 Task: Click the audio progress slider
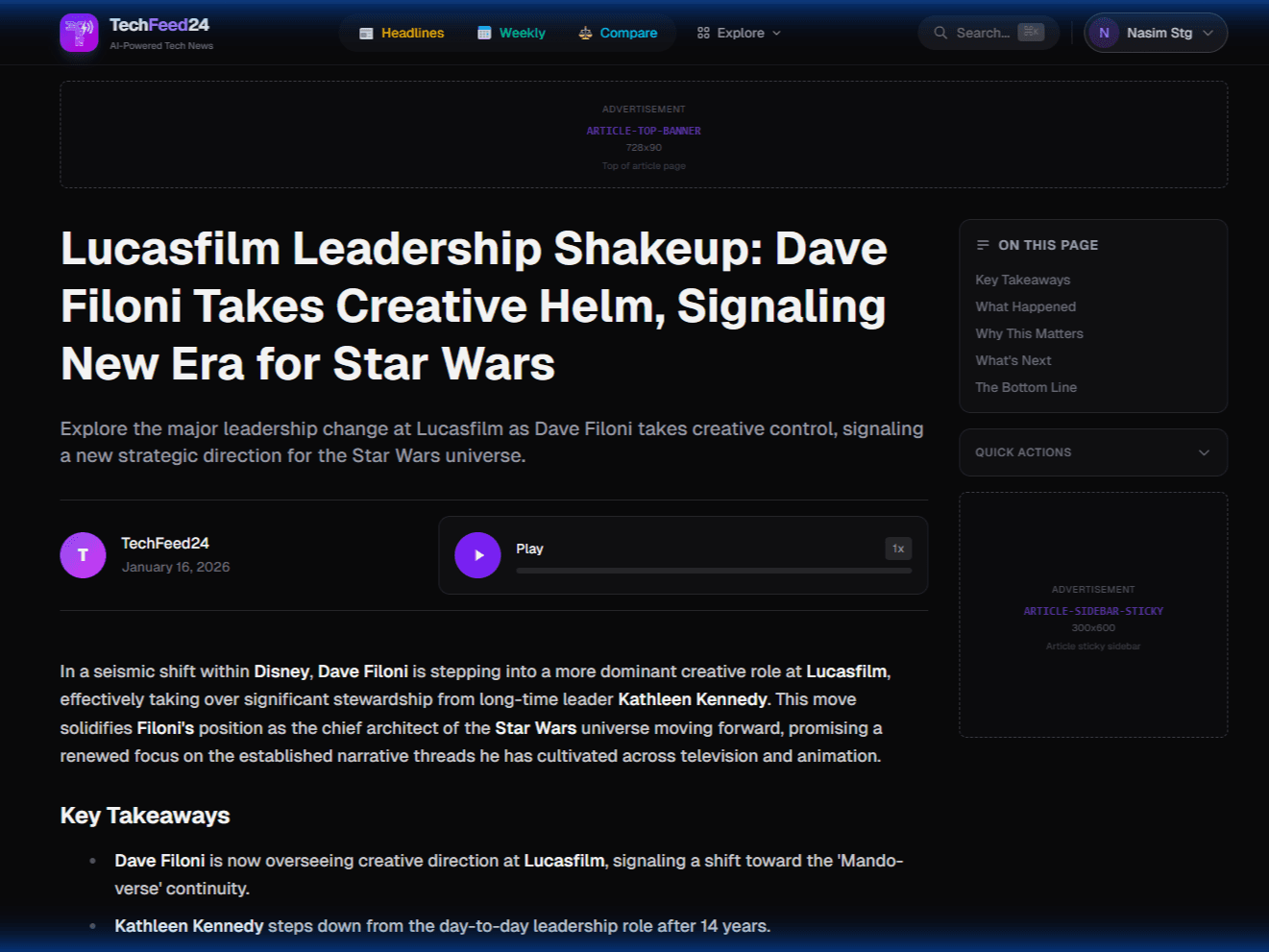713,570
